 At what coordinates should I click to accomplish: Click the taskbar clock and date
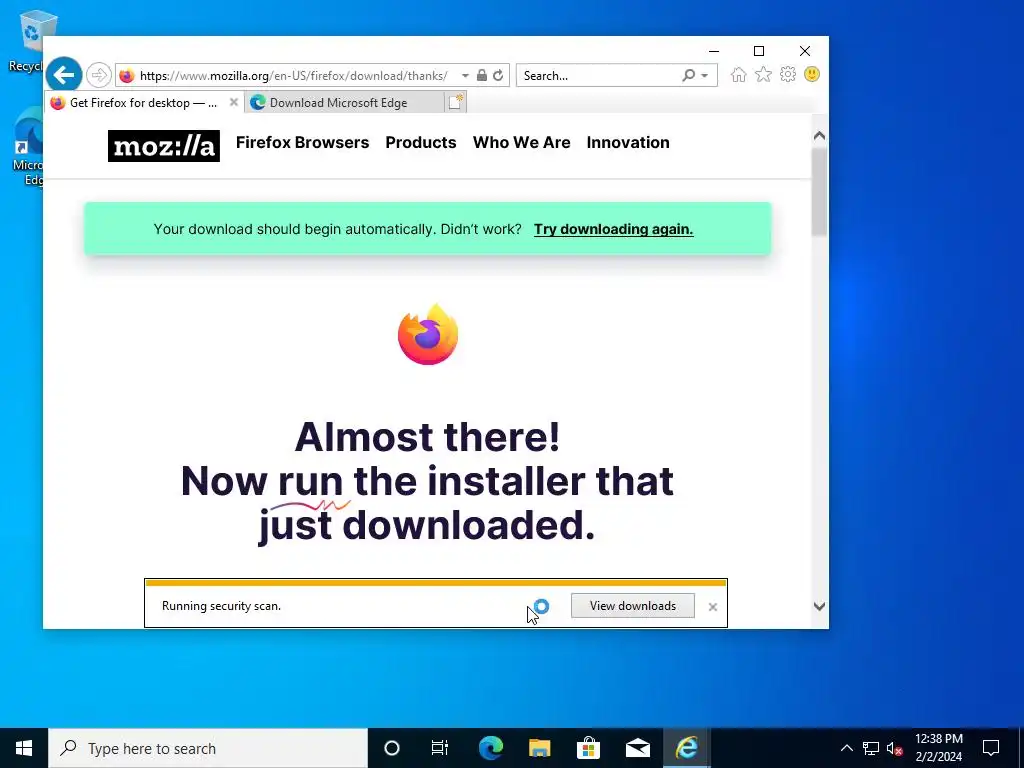[938, 748]
